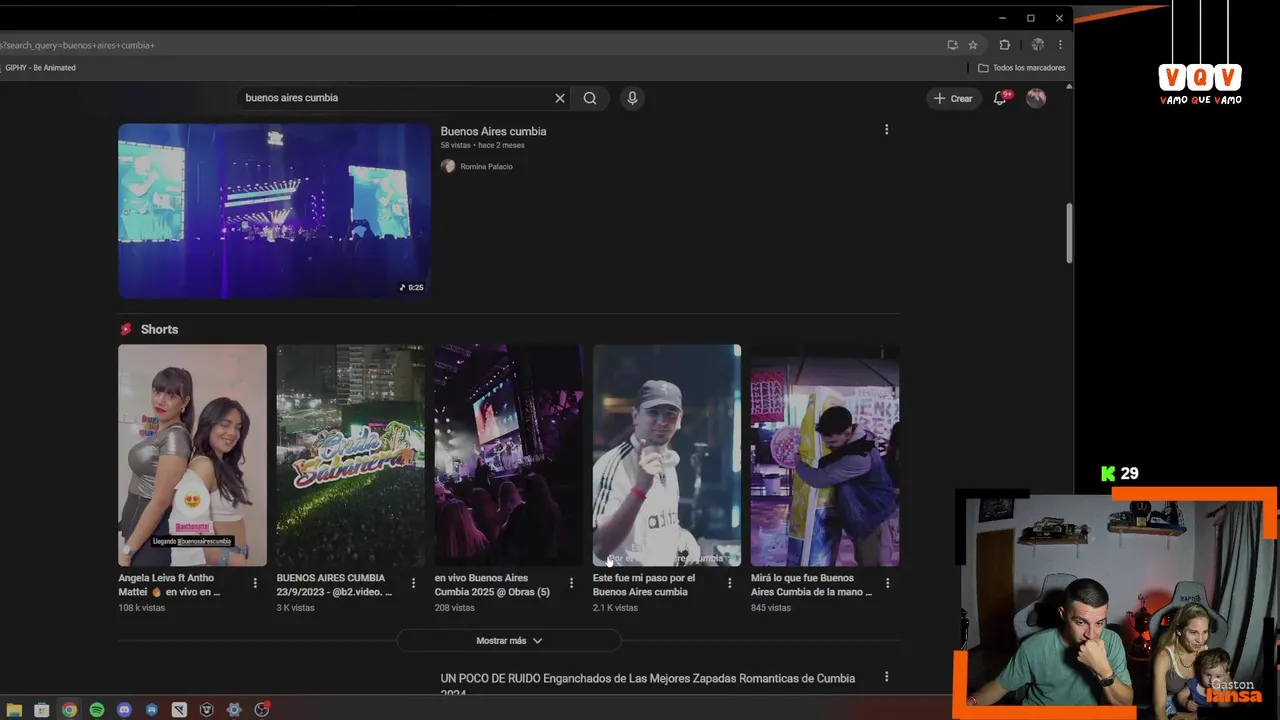Bookmark this page with the star icon

[973, 45]
